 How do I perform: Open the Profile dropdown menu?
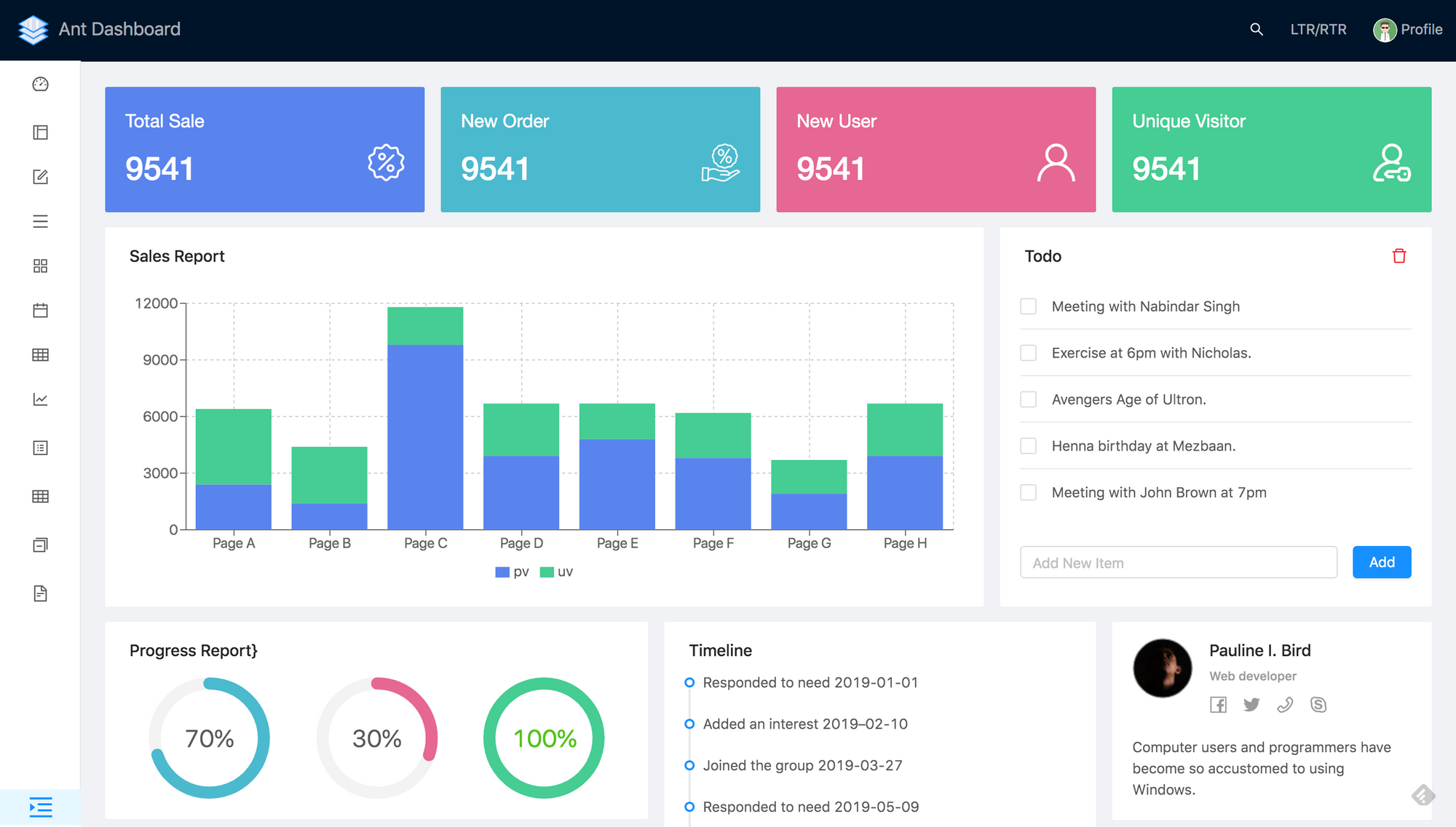click(x=1405, y=29)
